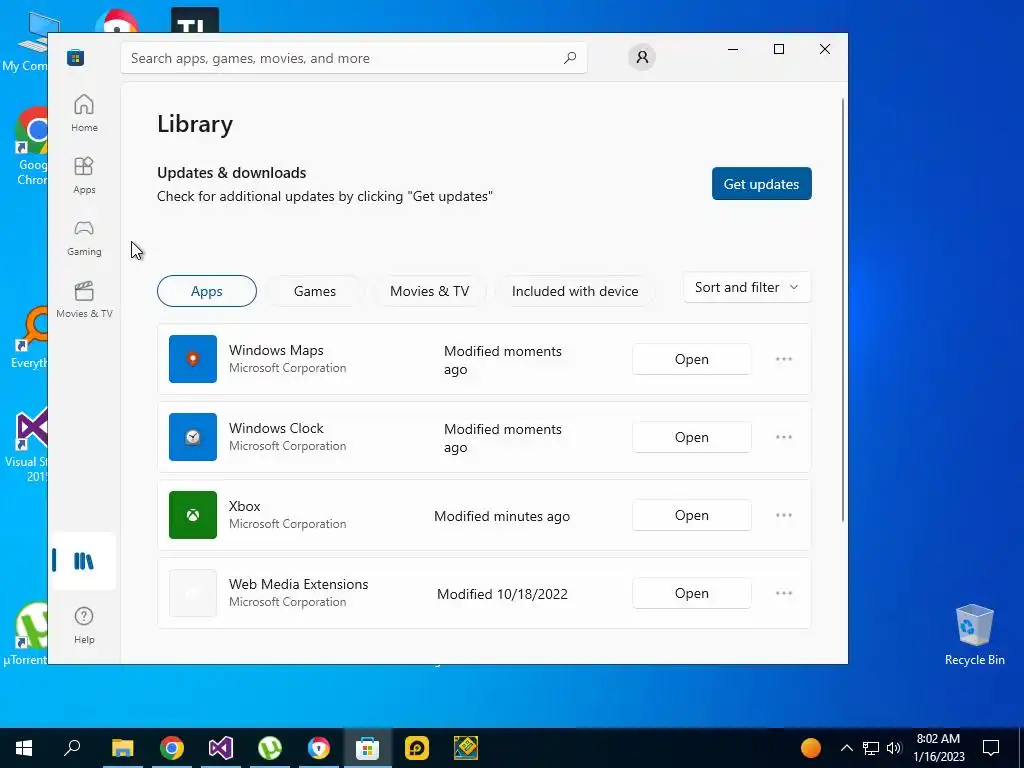
Task: Click the volume speaker tray icon
Action: tap(894, 748)
